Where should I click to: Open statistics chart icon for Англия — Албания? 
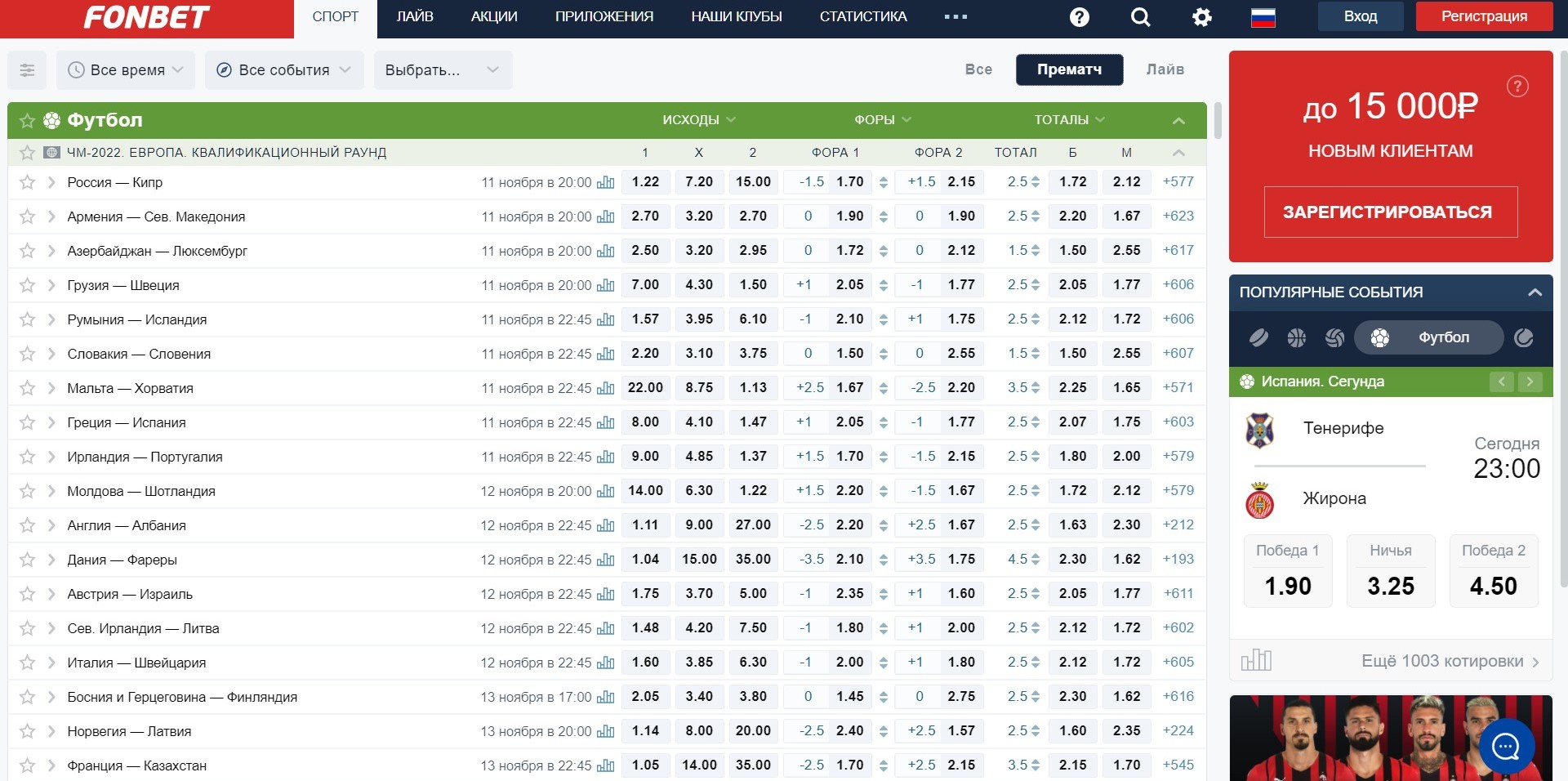tap(605, 525)
